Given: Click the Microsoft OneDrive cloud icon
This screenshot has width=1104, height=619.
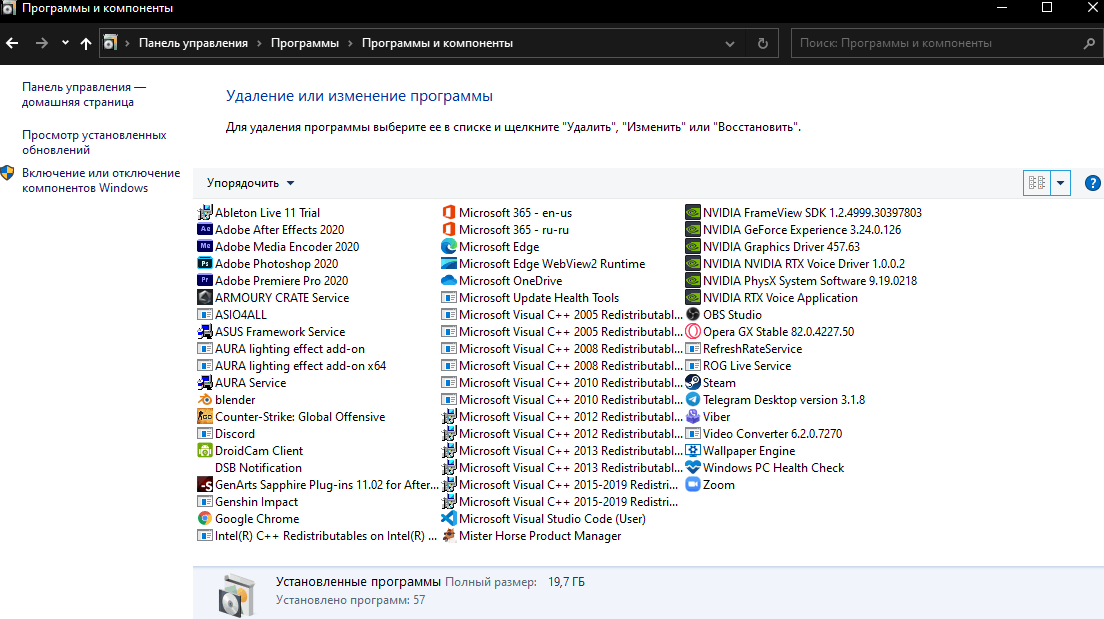Looking at the screenshot, I should click(448, 280).
